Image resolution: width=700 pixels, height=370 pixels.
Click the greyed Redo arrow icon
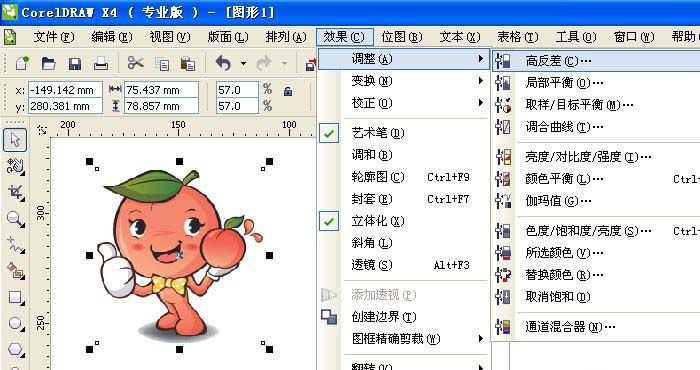pyautogui.click(x=264, y=63)
